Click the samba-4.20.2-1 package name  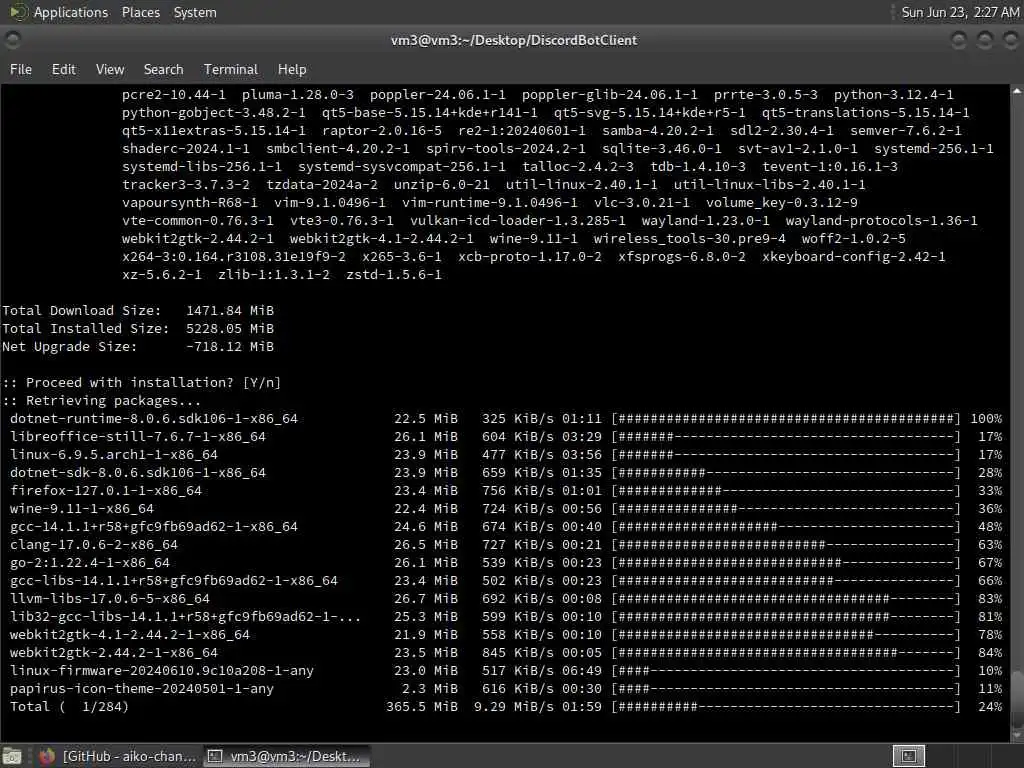658,131
